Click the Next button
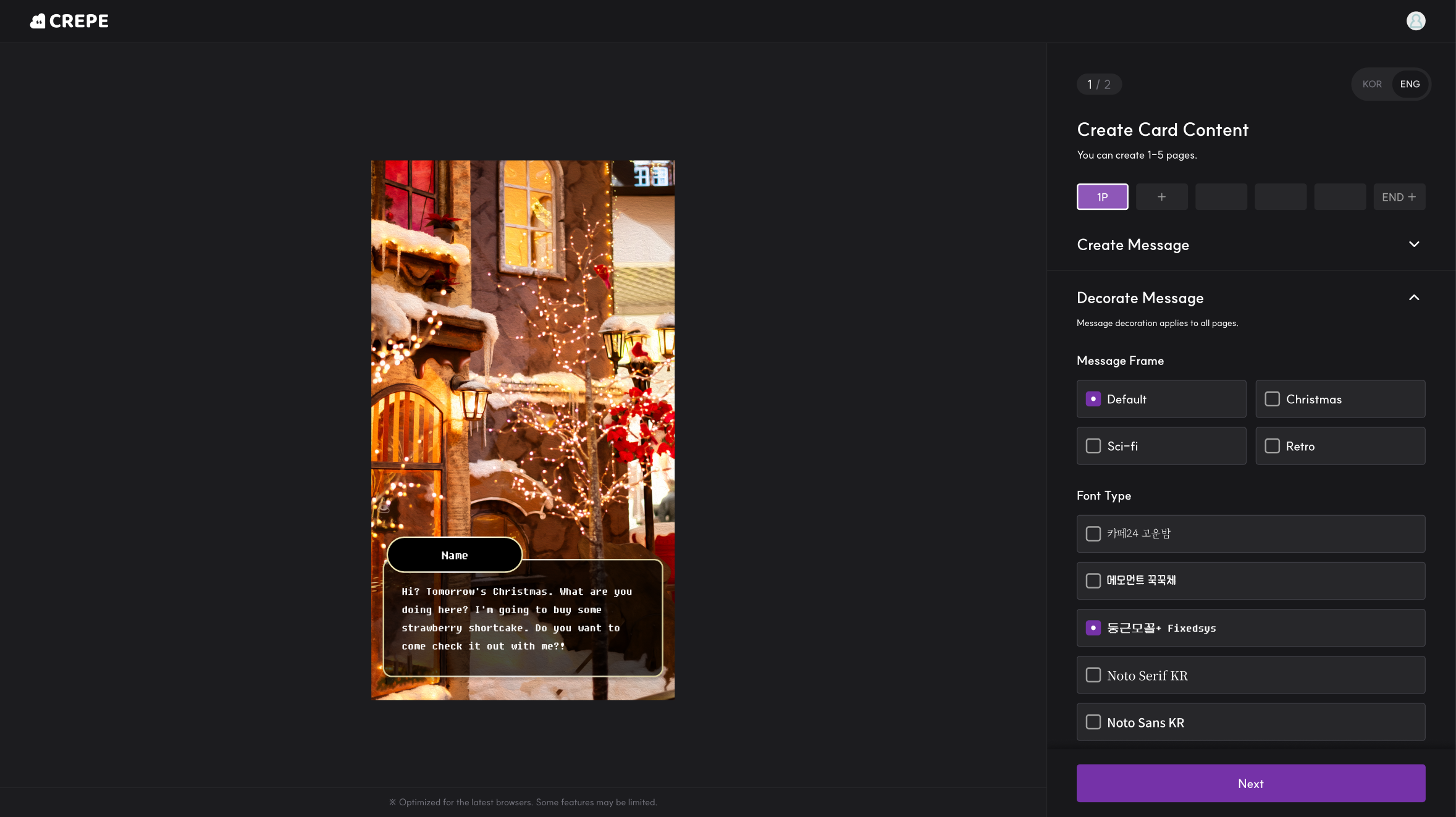Screen dimensions: 1456x817 (1250, 783)
